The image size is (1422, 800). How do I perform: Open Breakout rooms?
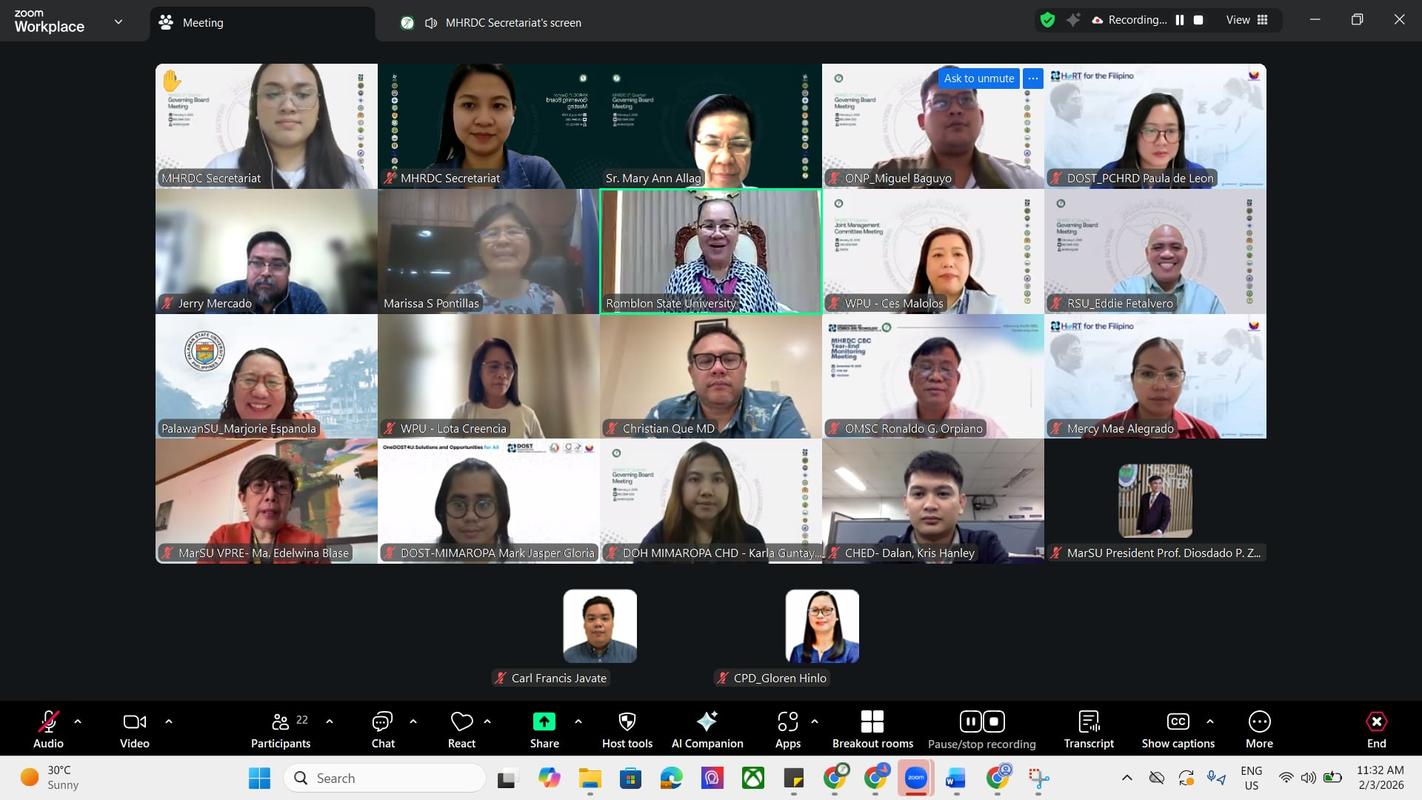pyautogui.click(x=873, y=729)
